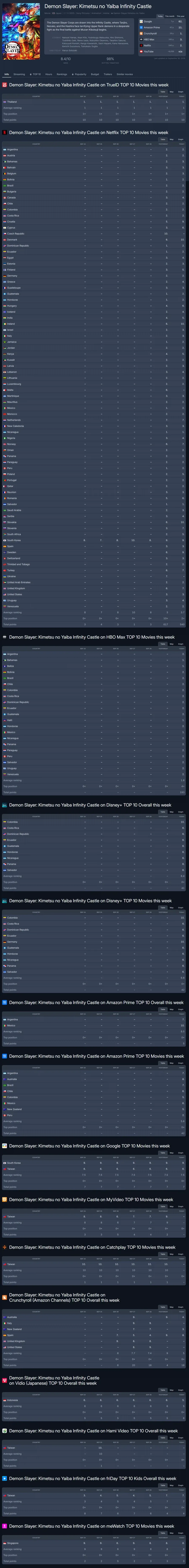Click the HBO Max icon in the top-right platform list
This screenshot has height=1568, width=189.
pyautogui.click(x=142, y=40)
